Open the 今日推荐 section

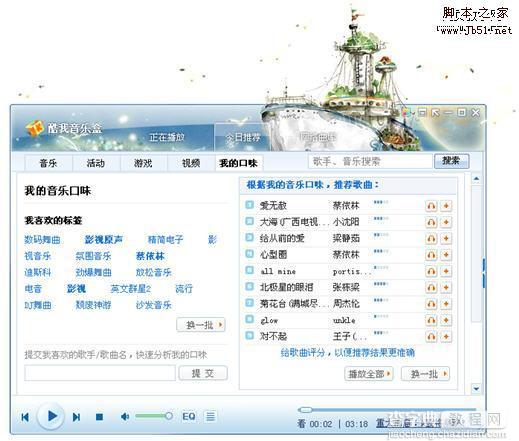coord(243,137)
